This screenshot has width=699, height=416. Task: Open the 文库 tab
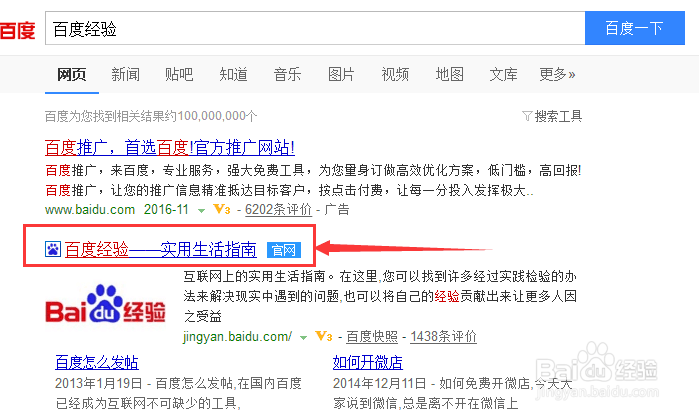coord(503,74)
